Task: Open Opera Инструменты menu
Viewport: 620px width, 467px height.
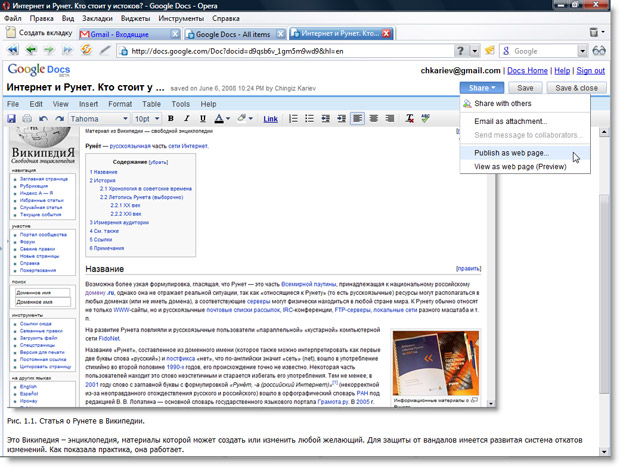Action: click(181, 18)
